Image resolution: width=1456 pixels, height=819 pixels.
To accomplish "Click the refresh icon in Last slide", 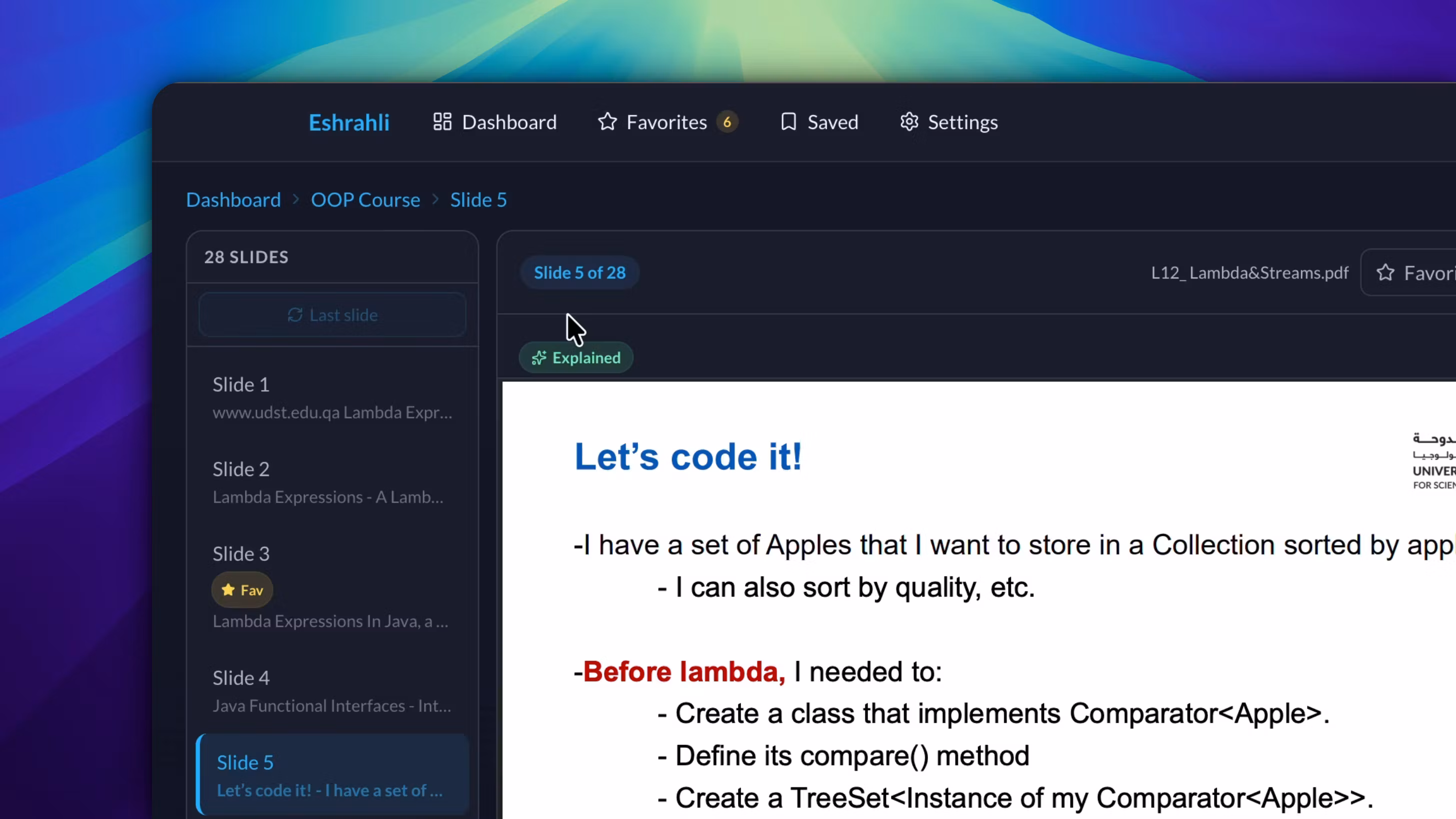I will pos(295,315).
